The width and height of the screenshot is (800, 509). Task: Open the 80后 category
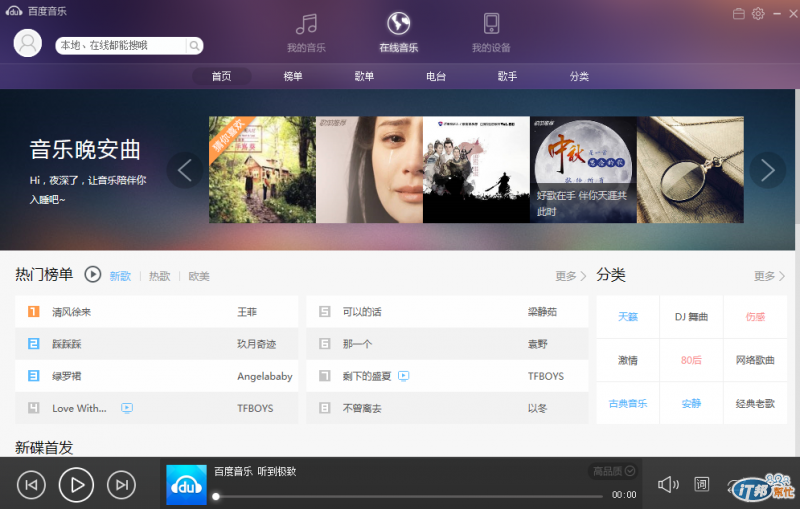pos(691,360)
